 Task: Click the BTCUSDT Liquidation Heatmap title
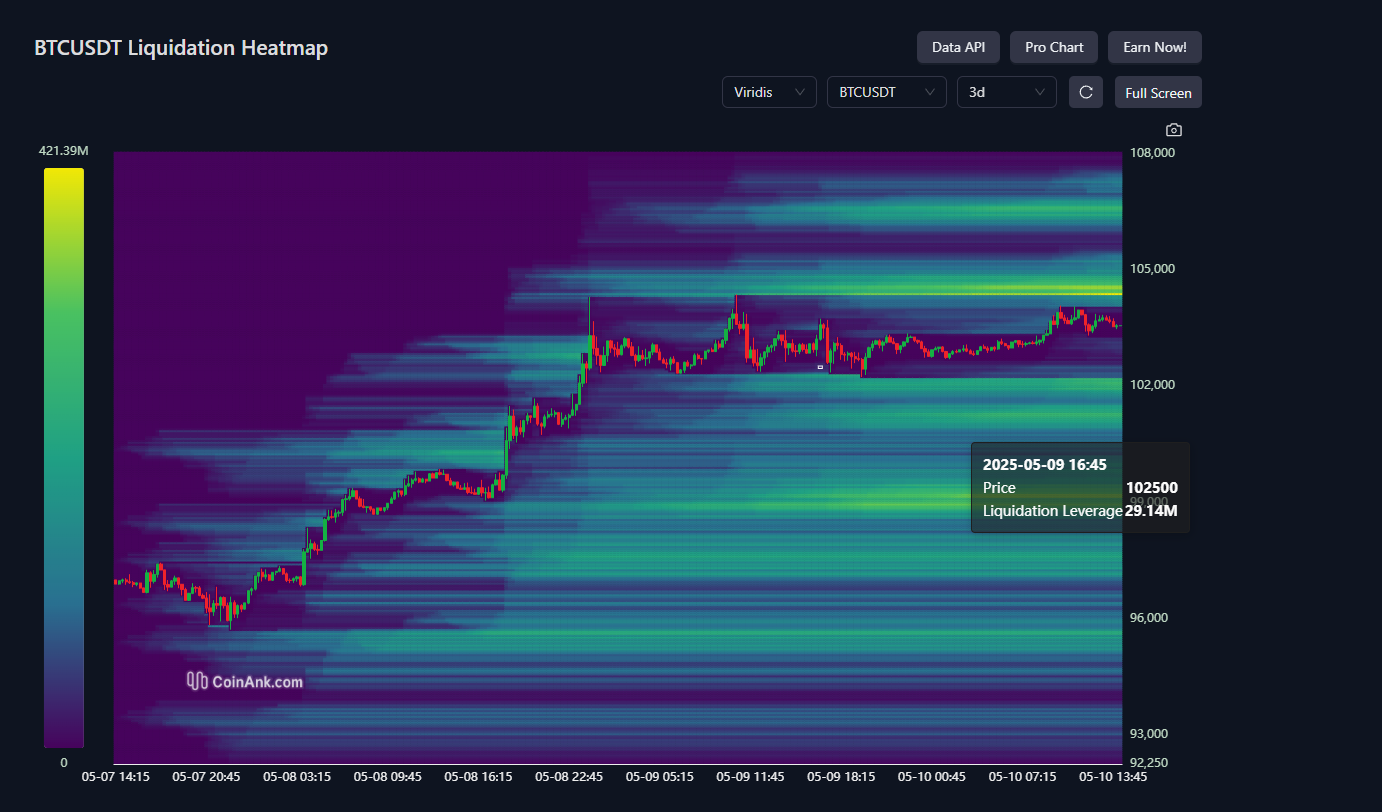(x=181, y=47)
